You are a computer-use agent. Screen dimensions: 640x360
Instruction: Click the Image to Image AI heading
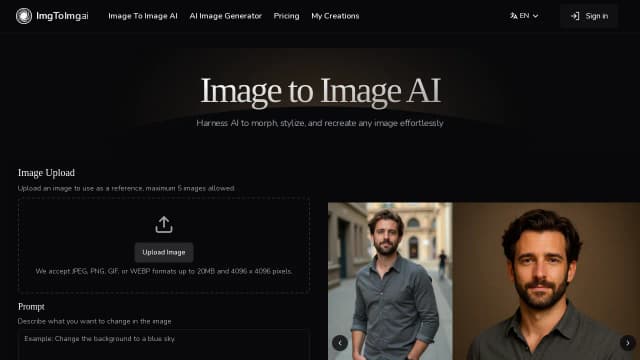click(x=320, y=91)
